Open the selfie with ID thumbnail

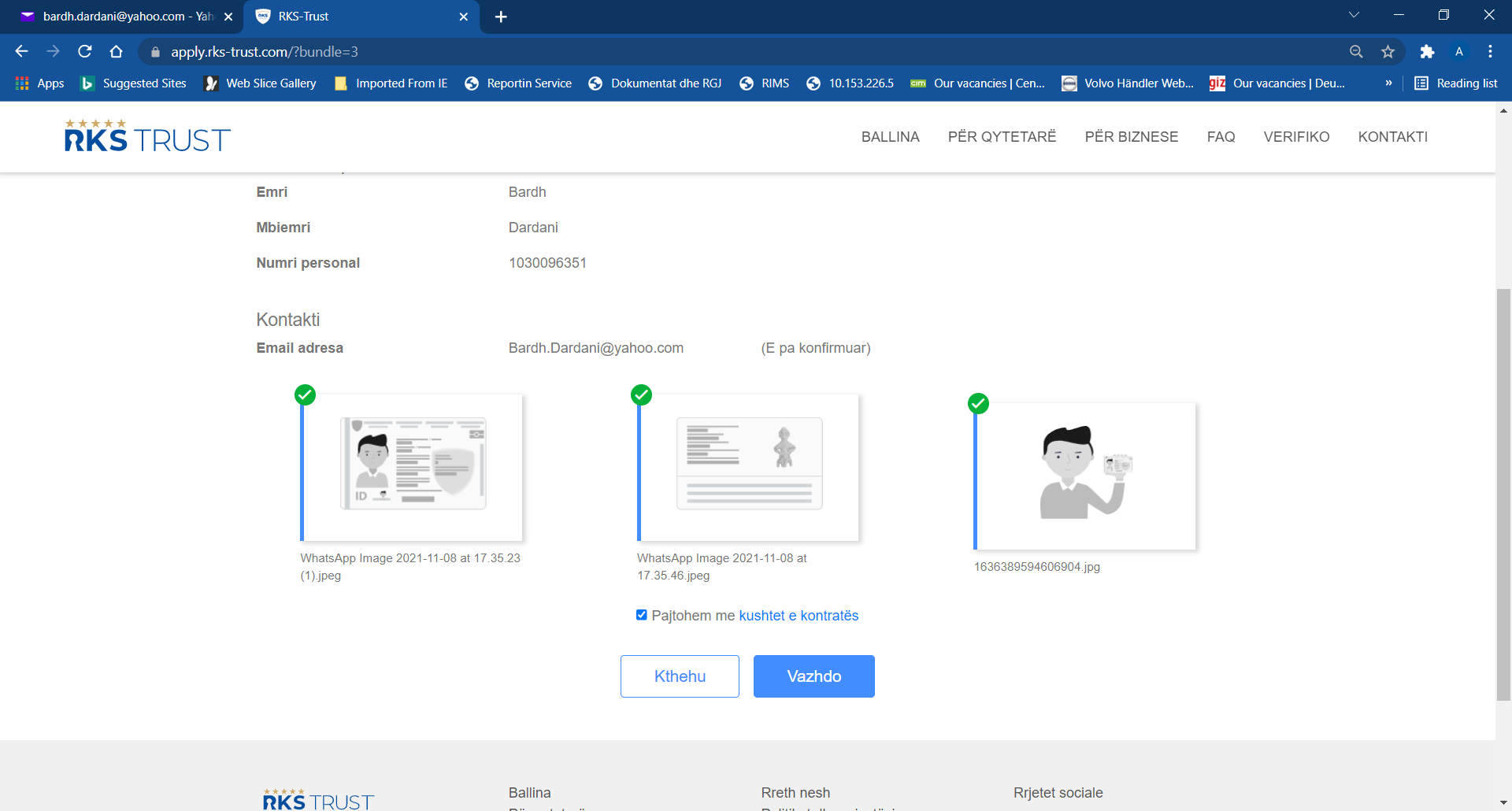[1085, 476]
